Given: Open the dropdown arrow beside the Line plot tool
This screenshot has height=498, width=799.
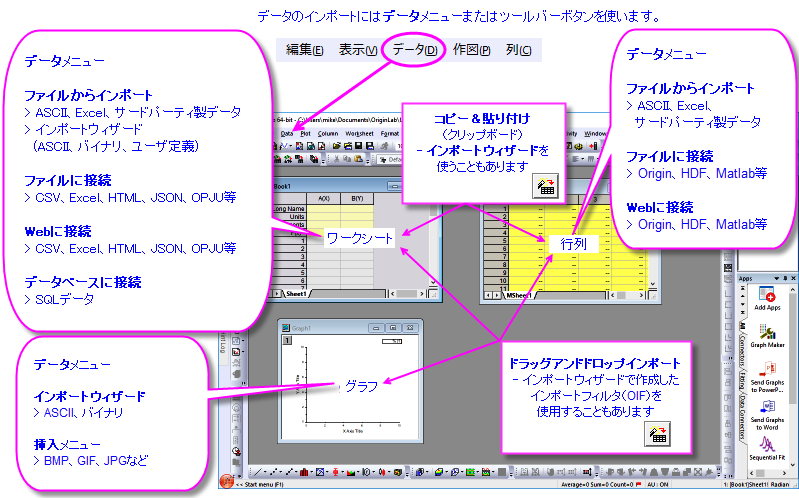Looking at the screenshot, I should 265,472.
